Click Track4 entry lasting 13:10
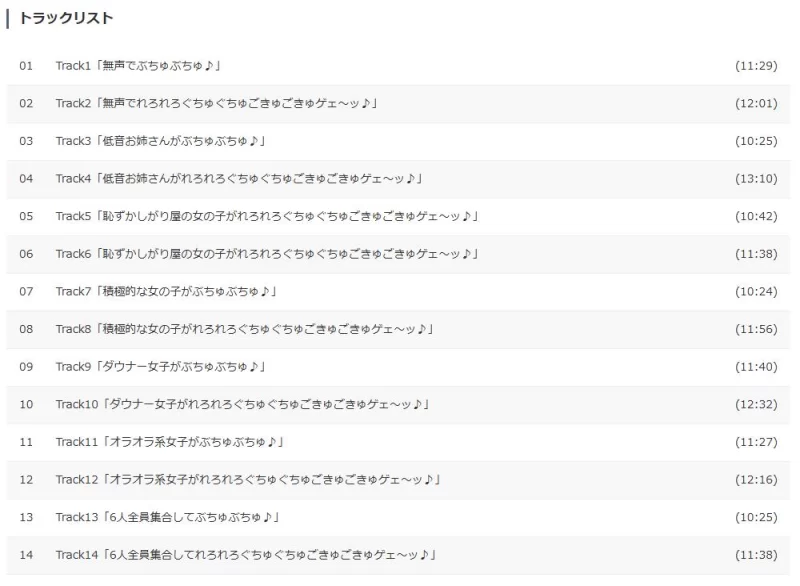 (398, 179)
